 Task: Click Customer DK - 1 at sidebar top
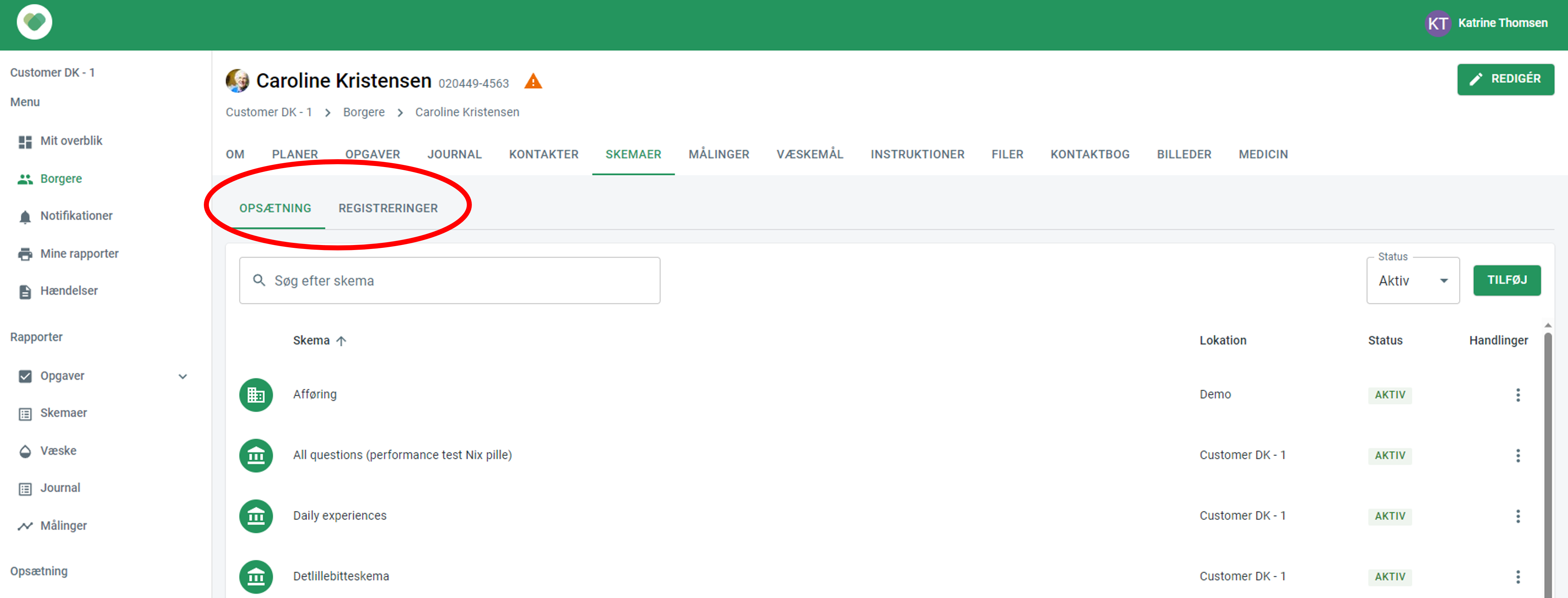(52, 73)
